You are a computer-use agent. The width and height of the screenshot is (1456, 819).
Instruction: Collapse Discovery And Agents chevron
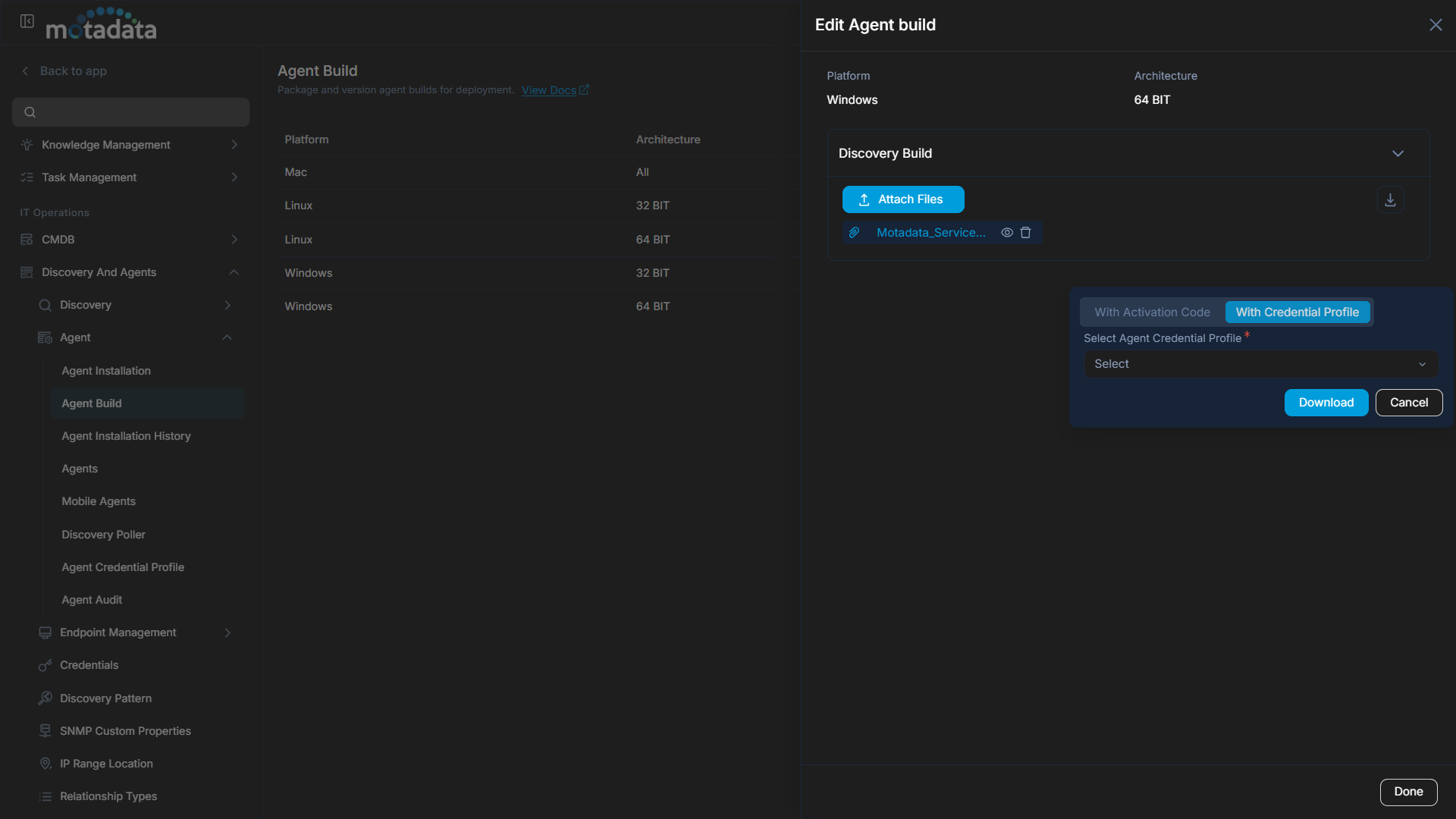[x=234, y=272]
